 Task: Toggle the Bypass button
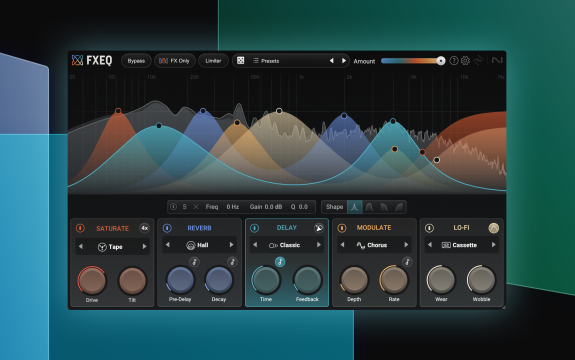[136, 61]
